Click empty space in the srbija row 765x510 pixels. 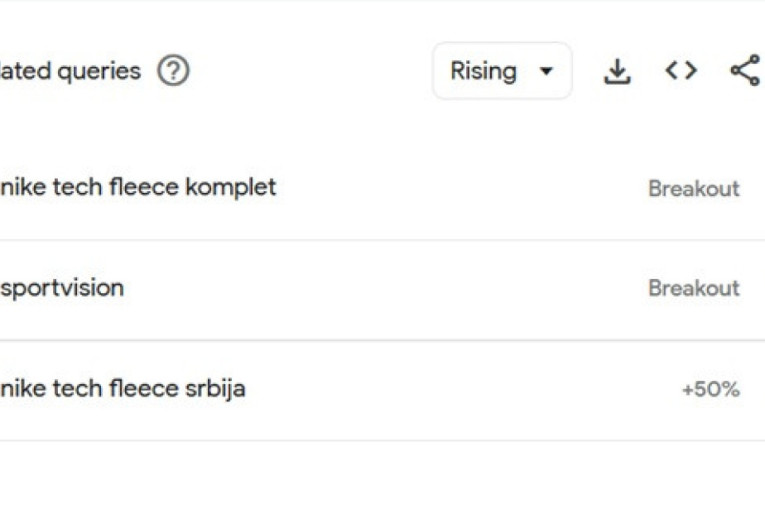pos(450,390)
